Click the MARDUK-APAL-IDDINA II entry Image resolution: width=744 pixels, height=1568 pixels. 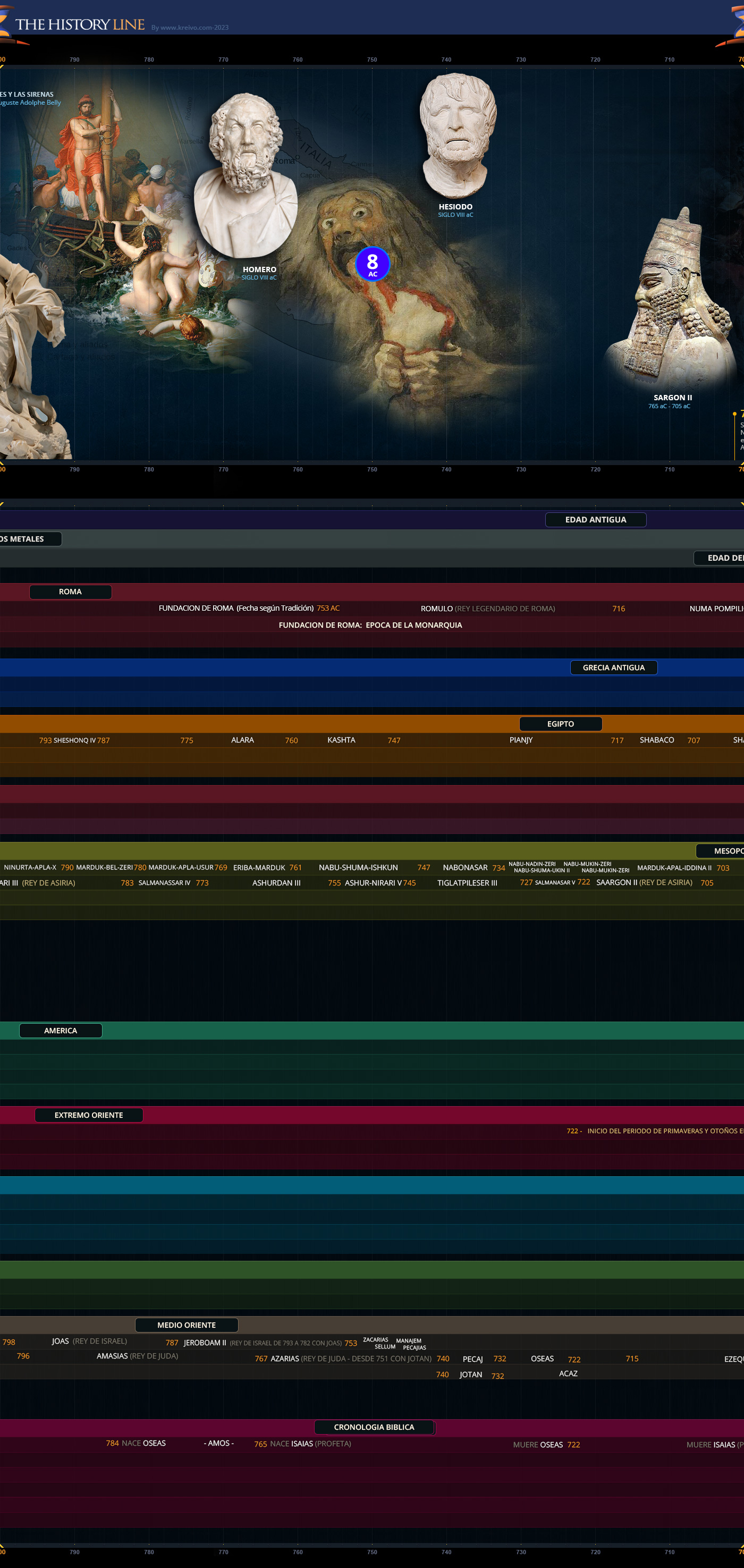pos(674,868)
